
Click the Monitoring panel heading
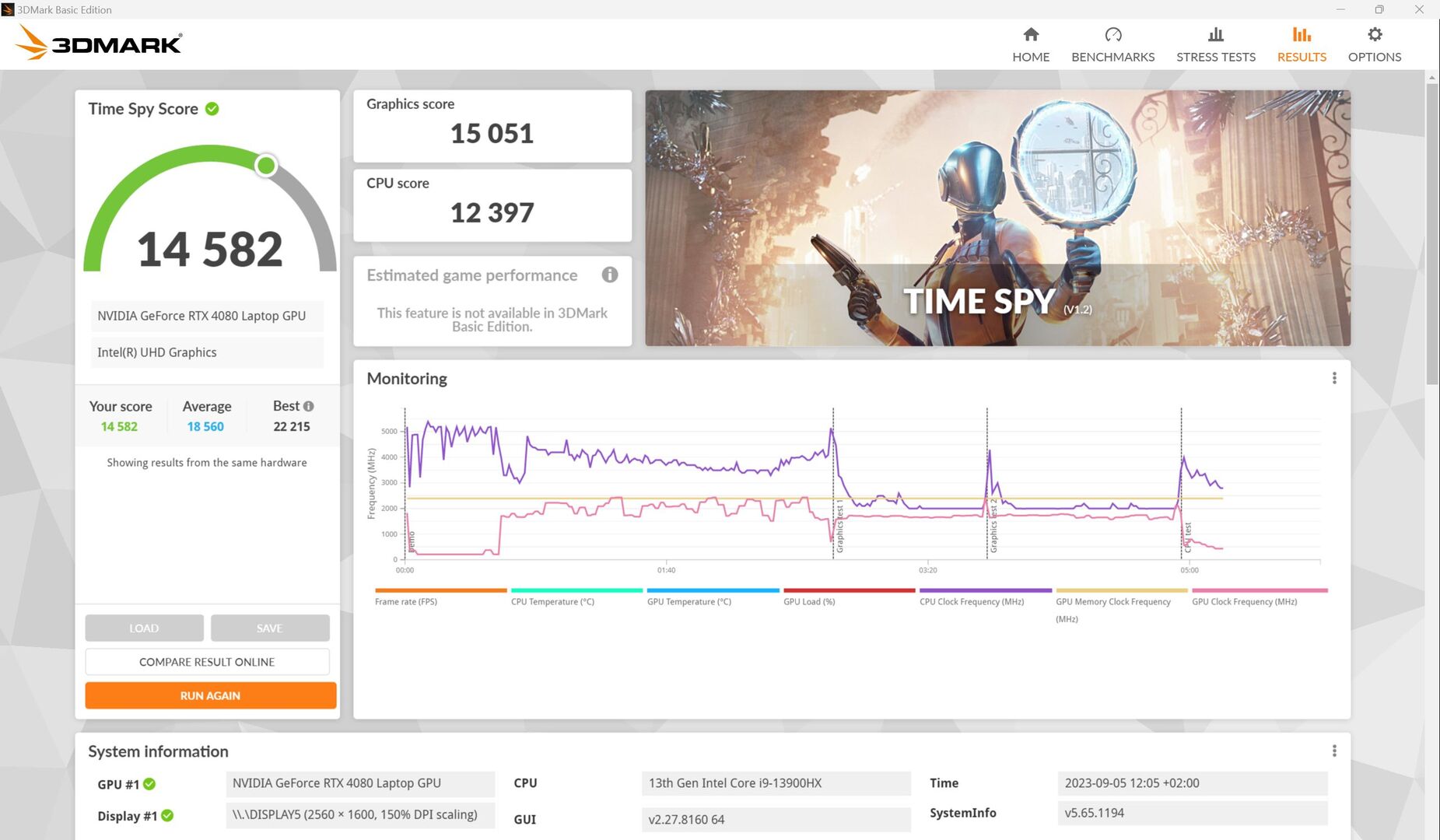click(407, 379)
